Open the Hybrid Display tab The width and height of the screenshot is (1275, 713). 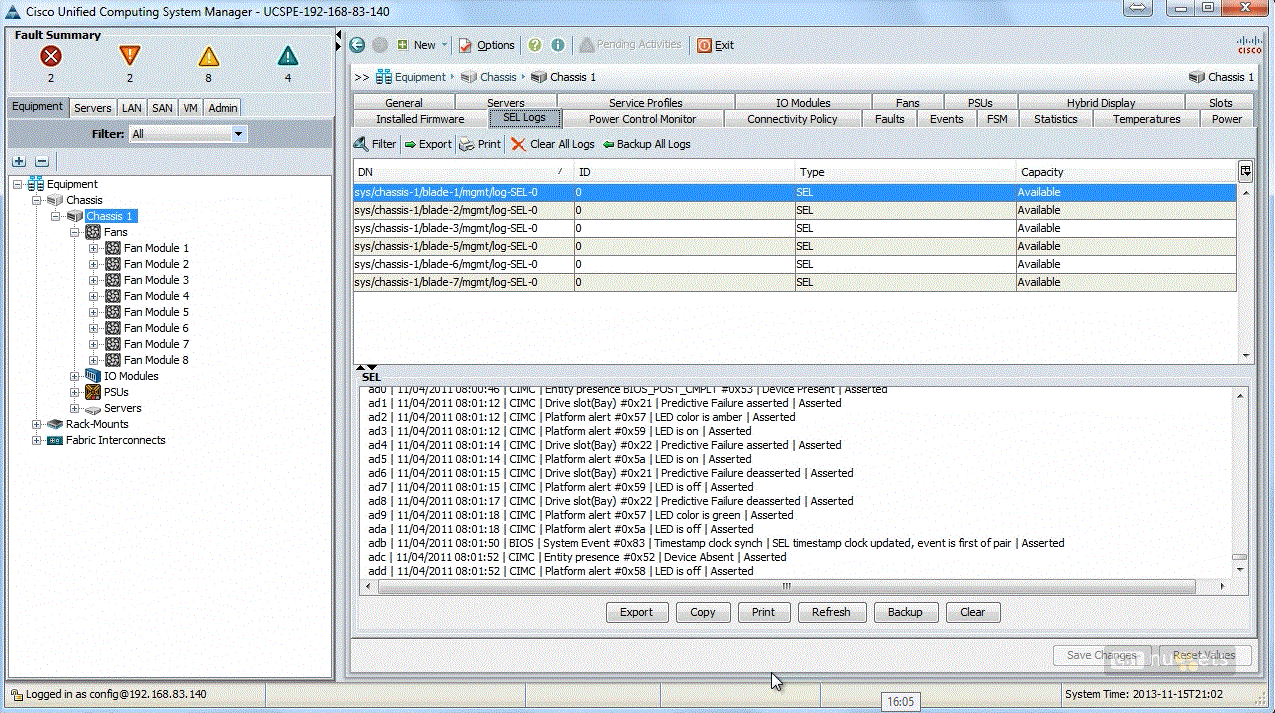coord(1101,103)
